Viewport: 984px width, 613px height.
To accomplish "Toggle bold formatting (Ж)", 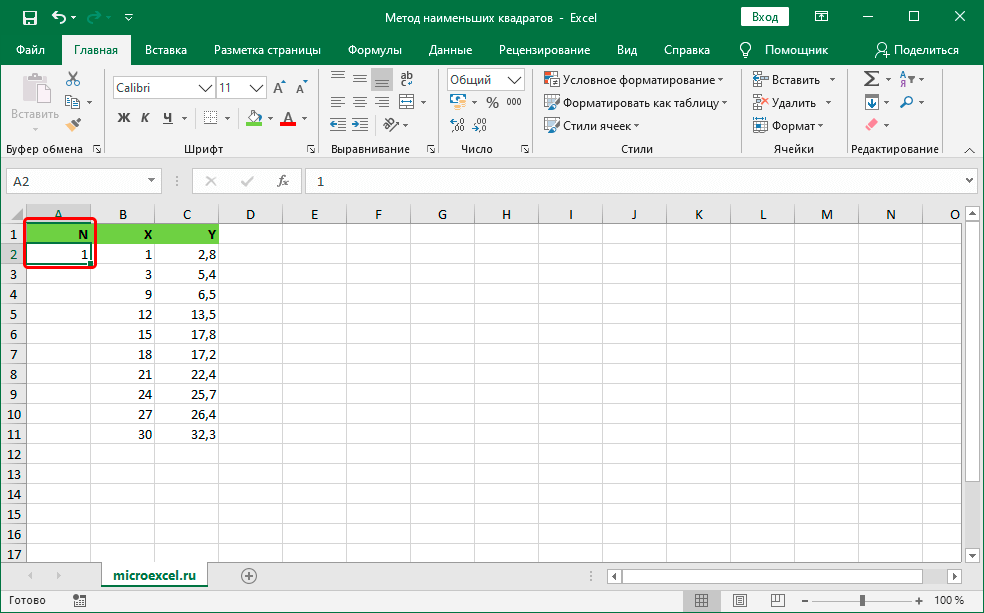I will pyautogui.click(x=124, y=118).
